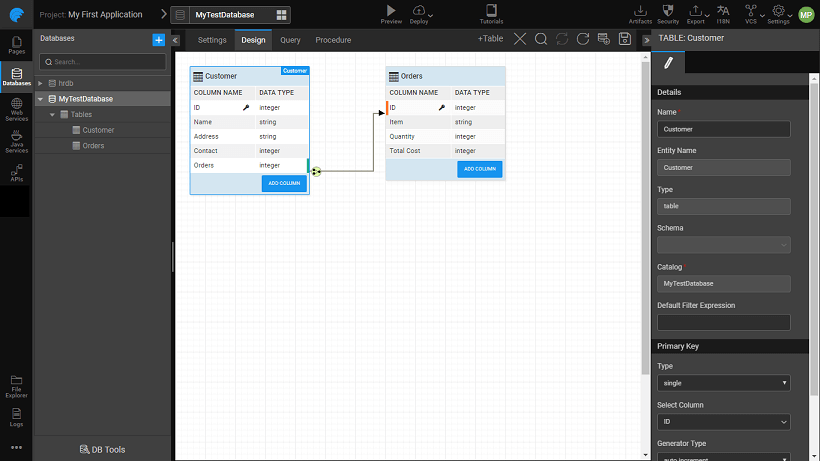Viewport: 820px width, 461px height.
Task: Open the Security shield icon
Action: tap(668, 11)
